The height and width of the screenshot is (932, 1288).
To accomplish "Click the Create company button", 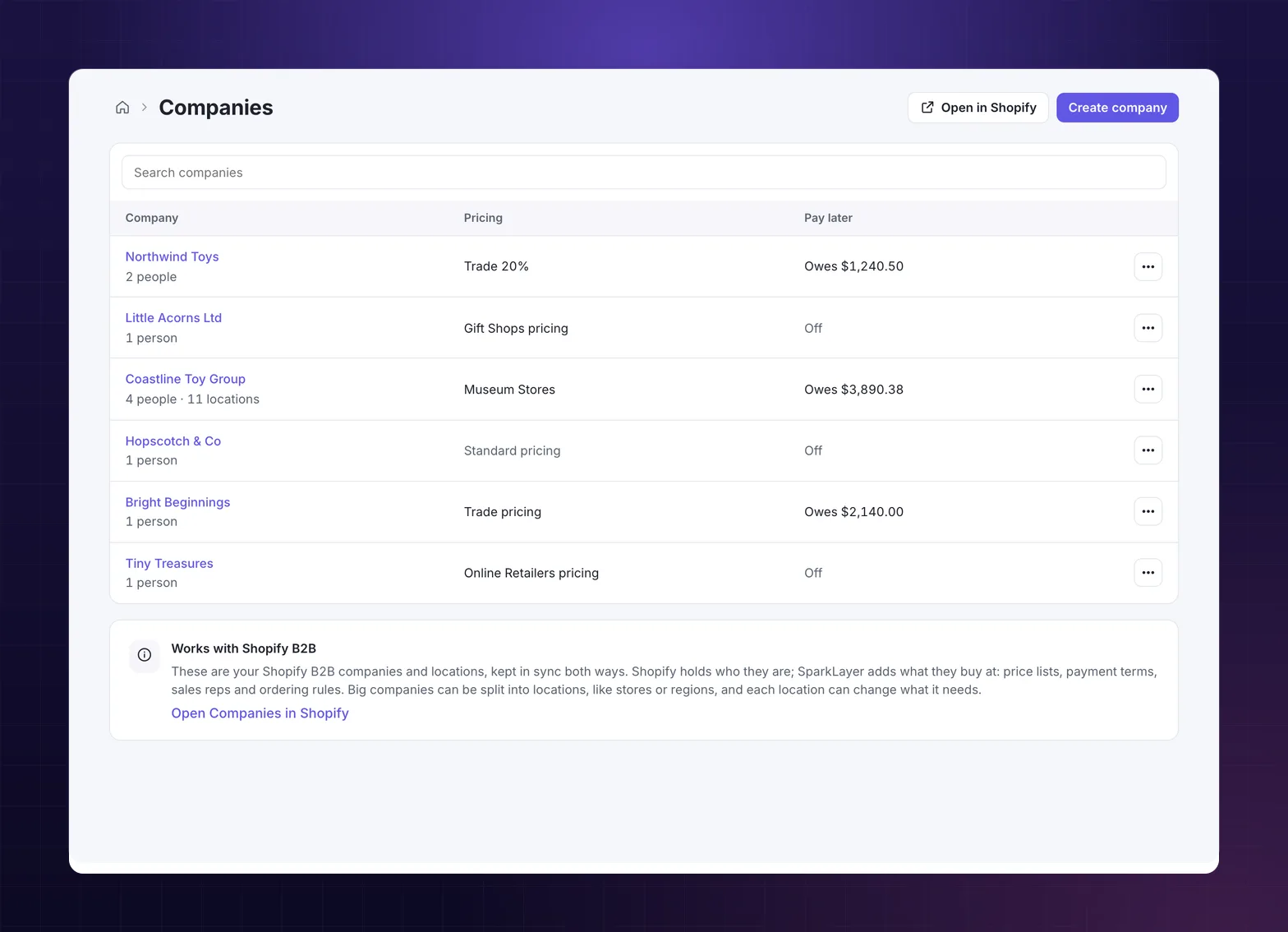I will tap(1117, 108).
